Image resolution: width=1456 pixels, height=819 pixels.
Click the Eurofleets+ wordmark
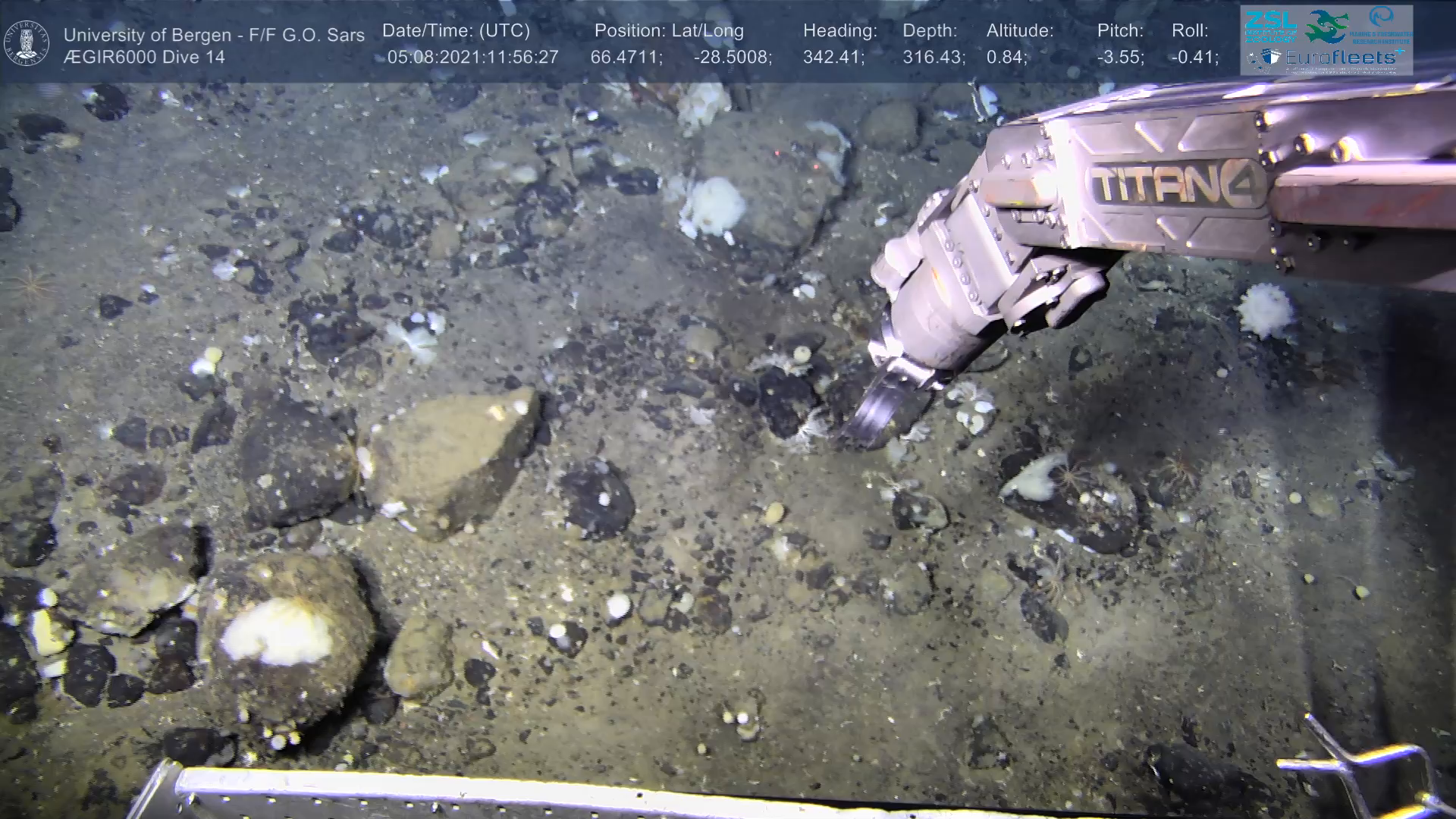point(1341,57)
